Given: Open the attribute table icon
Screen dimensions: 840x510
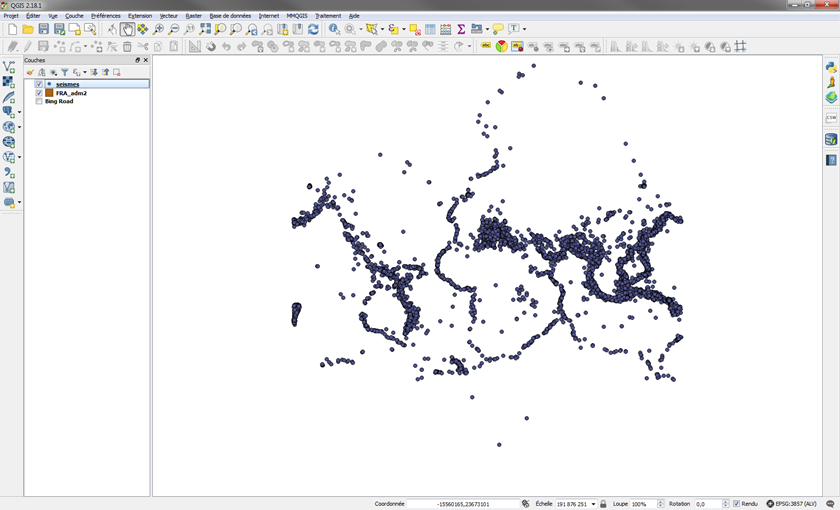Looking at the screenshot, I should 430,30.
